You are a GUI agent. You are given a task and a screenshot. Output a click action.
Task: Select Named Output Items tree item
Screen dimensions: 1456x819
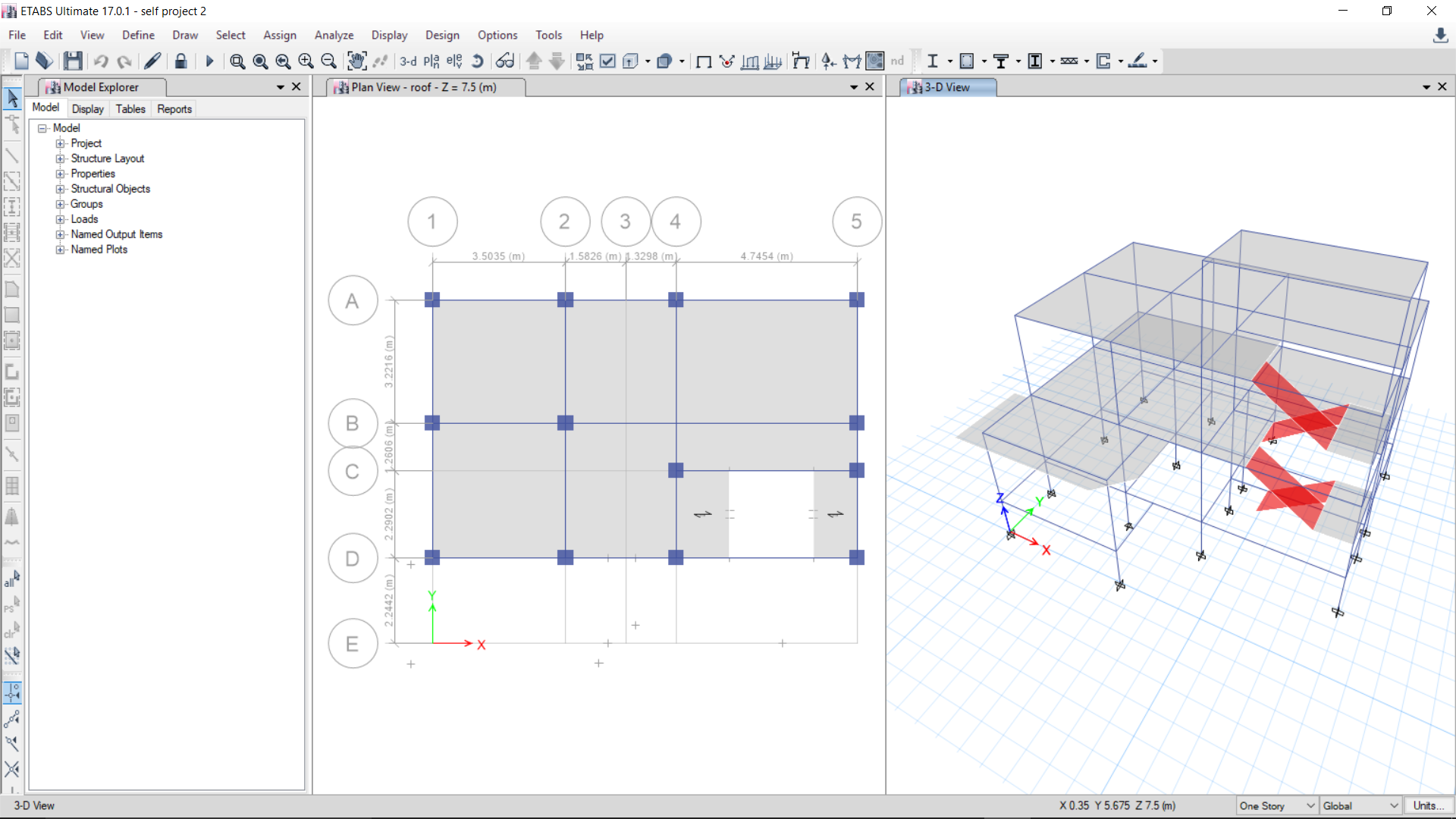[117, 234]
